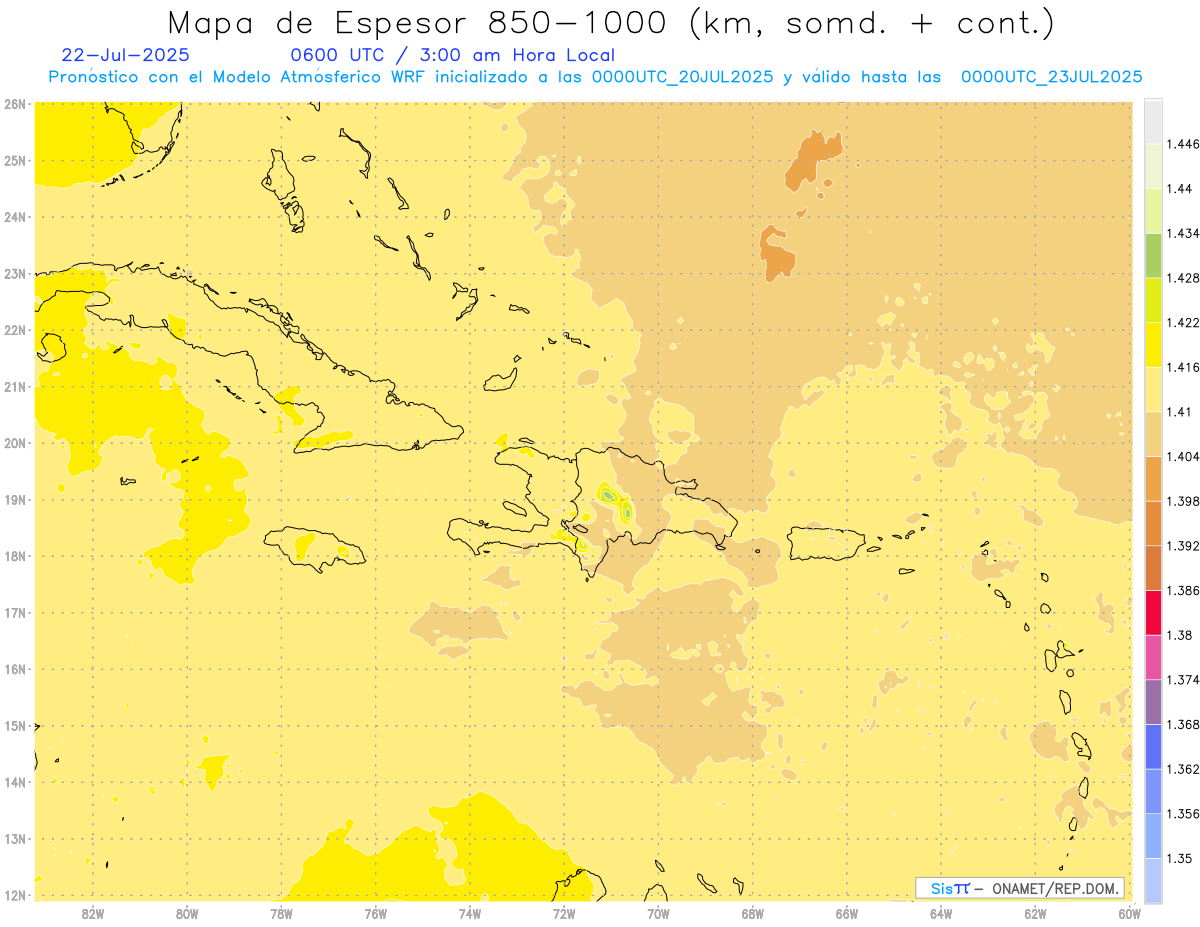1200x927 pixels.
Task: Click the '15N' latitude label
Action: (14, 725)
